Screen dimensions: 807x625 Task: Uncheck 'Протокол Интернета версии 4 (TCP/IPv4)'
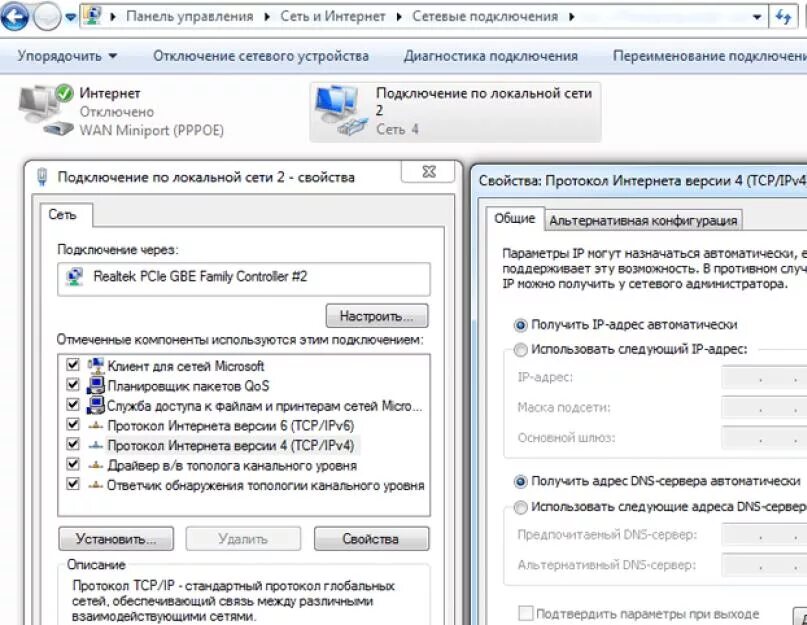pos(73,444)
